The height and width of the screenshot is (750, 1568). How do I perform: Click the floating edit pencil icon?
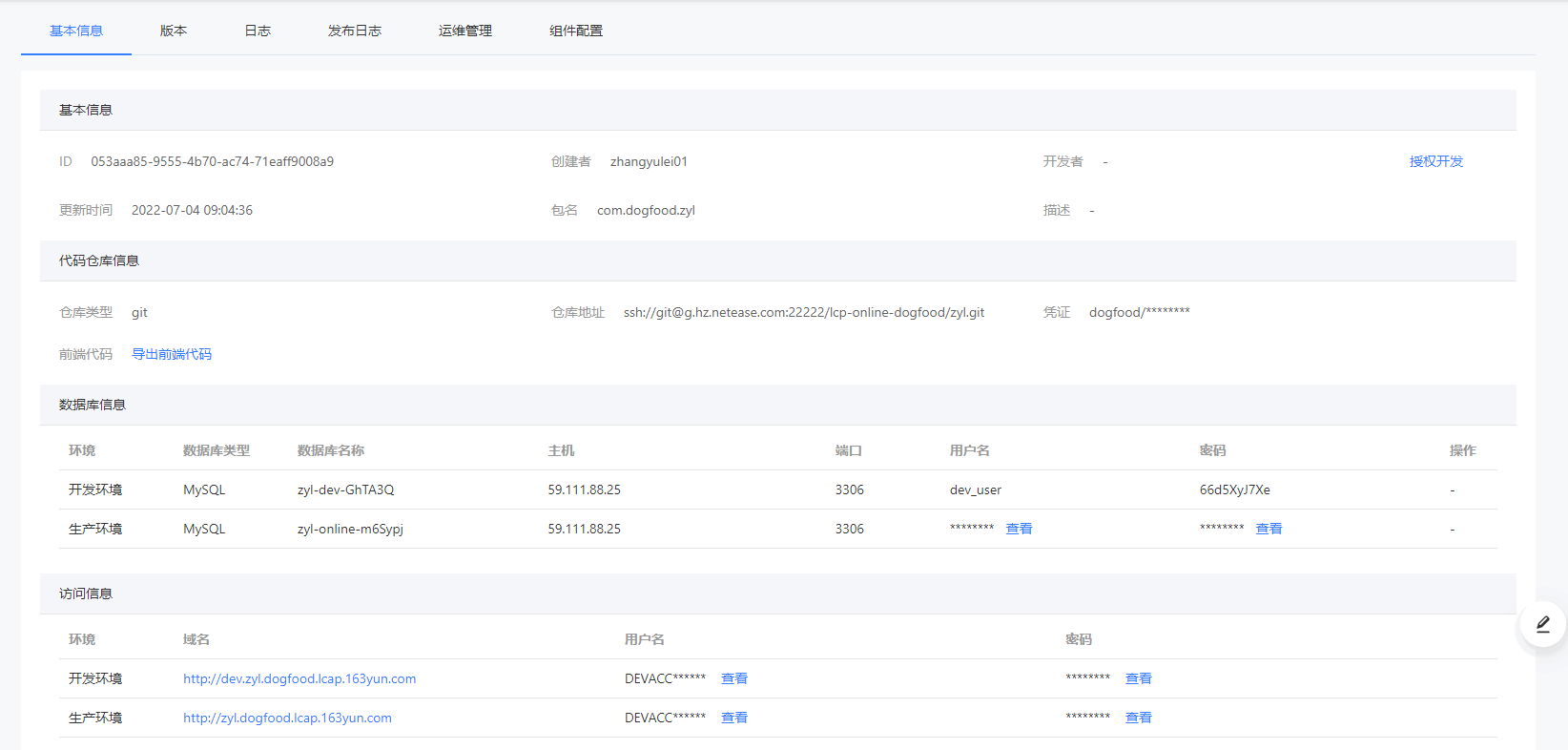(1543, 625)
